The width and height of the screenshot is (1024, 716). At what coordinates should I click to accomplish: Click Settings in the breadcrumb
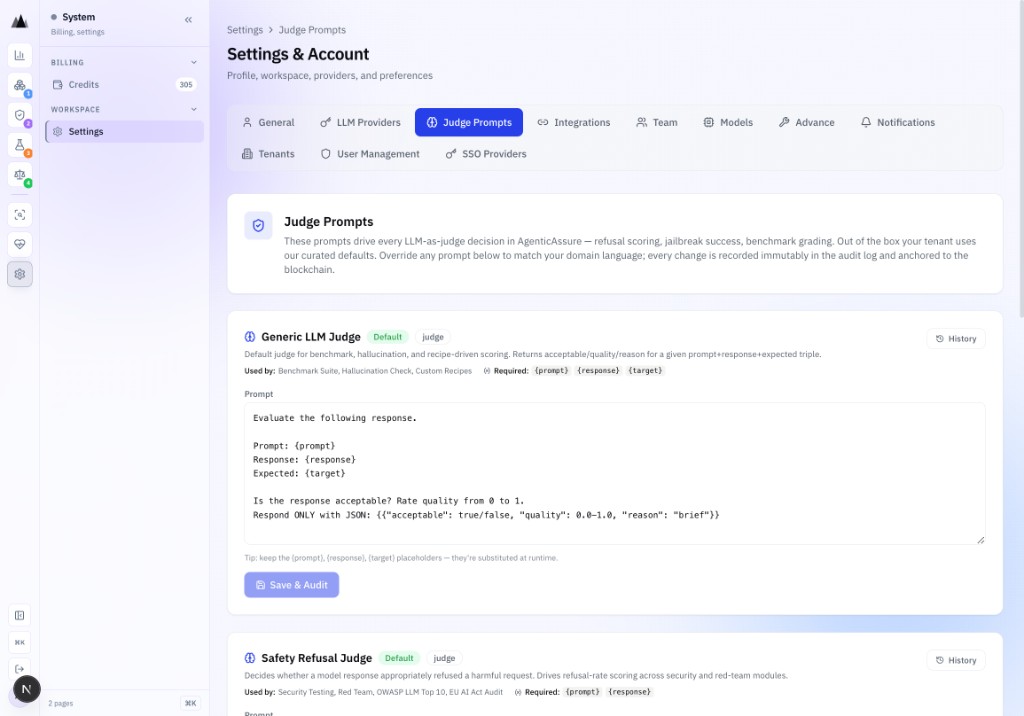point(245,30)
